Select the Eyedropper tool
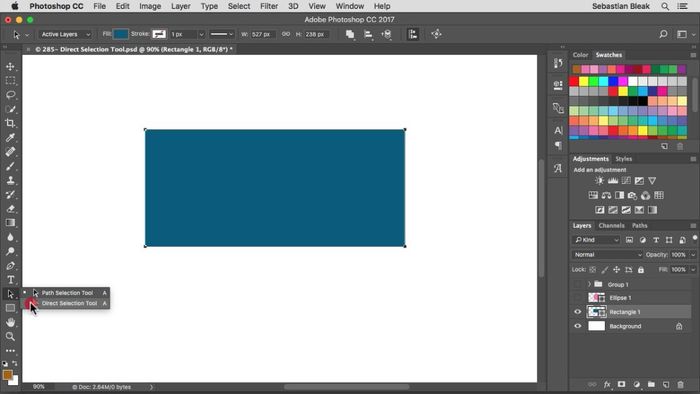700x394 pixels. (10, 137)
